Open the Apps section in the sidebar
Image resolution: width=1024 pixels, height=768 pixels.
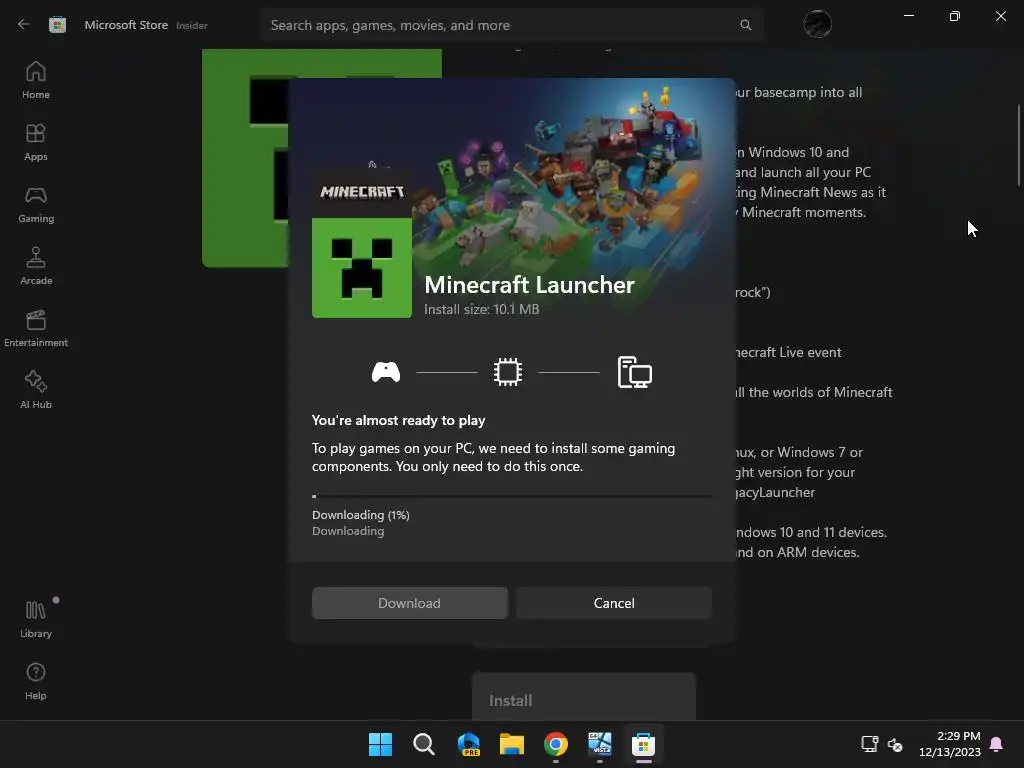click(36, 142)
